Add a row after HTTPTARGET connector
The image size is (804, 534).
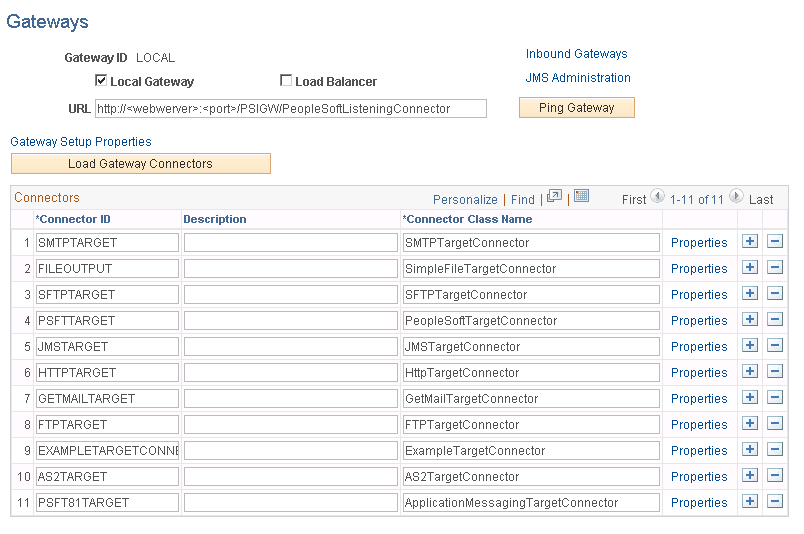750,372
